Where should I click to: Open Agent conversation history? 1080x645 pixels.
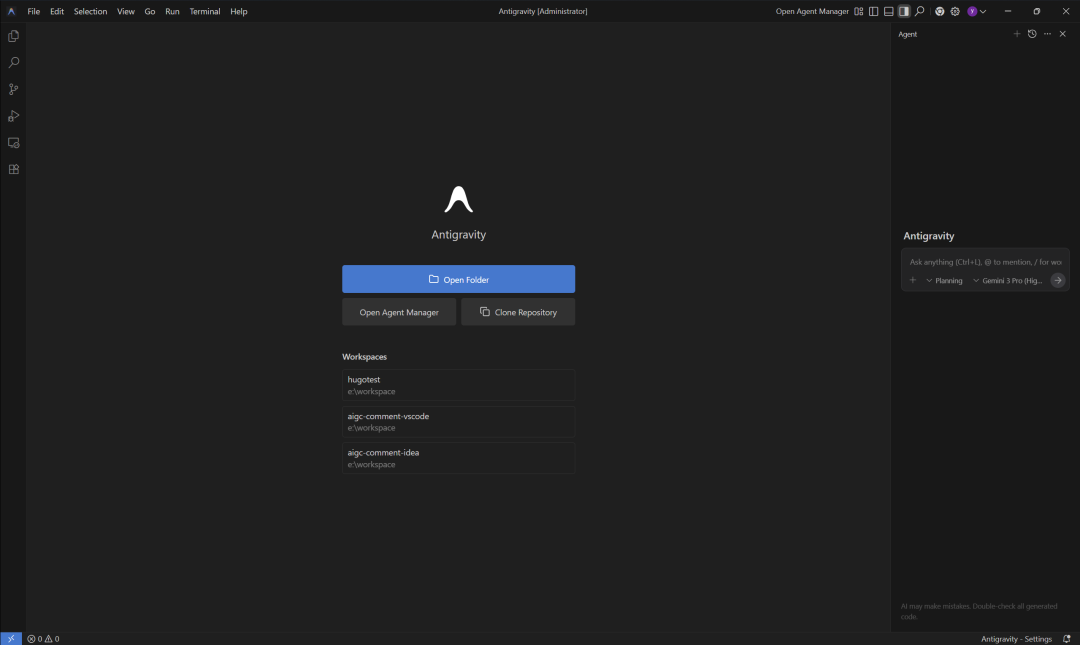click(x=1032, y=34)
